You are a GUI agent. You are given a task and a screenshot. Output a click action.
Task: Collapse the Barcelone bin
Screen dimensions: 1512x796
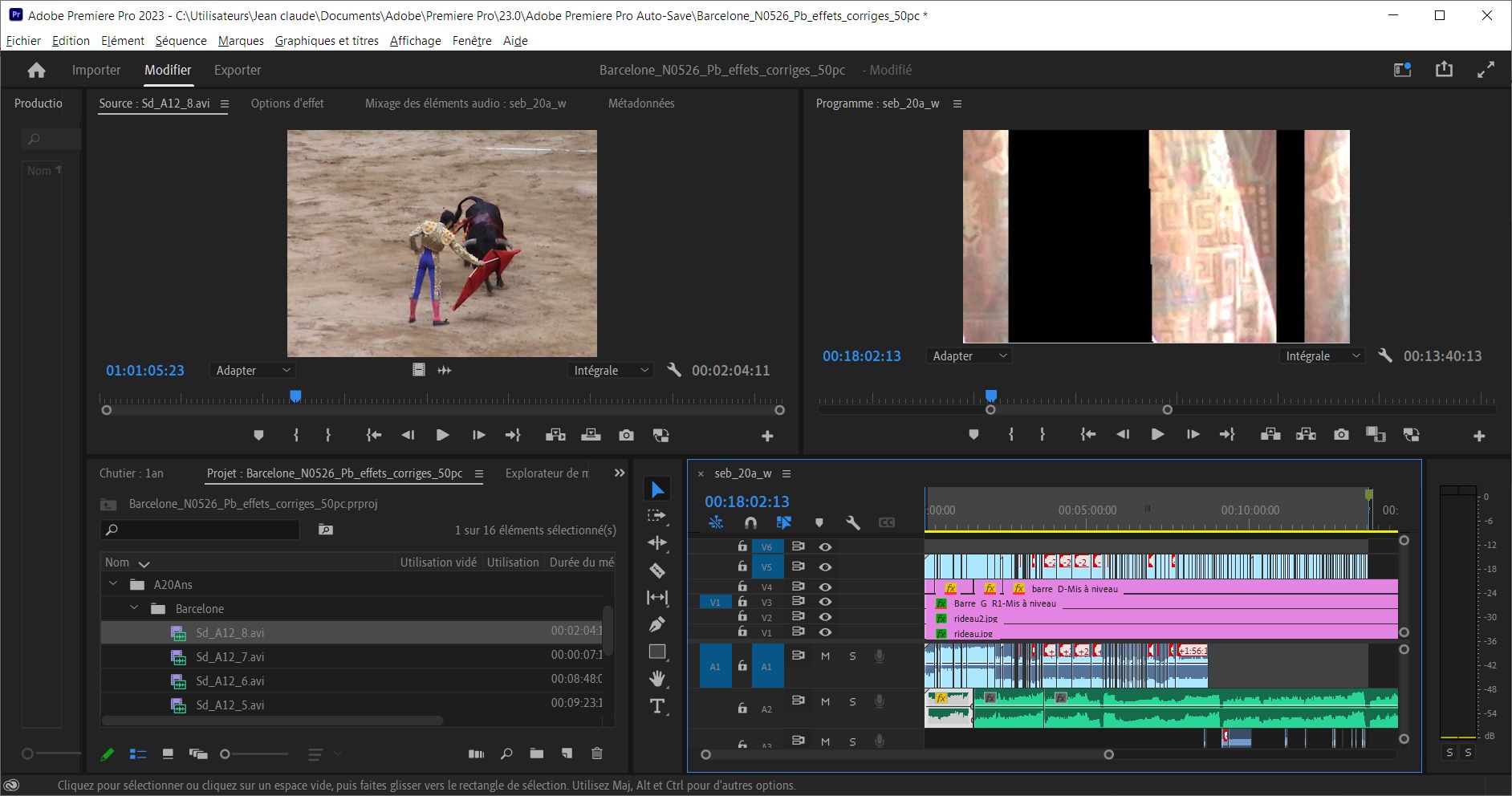tap(134, 608)
